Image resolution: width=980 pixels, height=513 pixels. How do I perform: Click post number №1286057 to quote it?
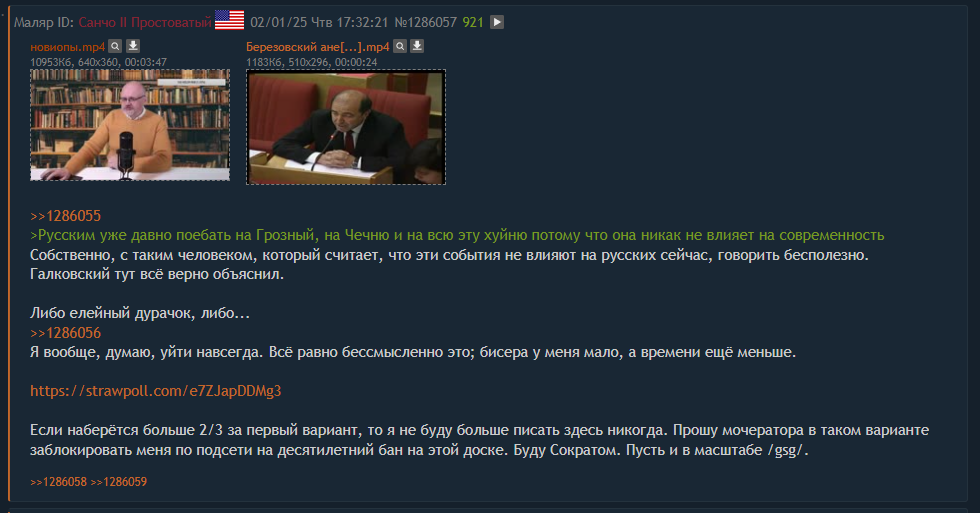coord(426,22)
